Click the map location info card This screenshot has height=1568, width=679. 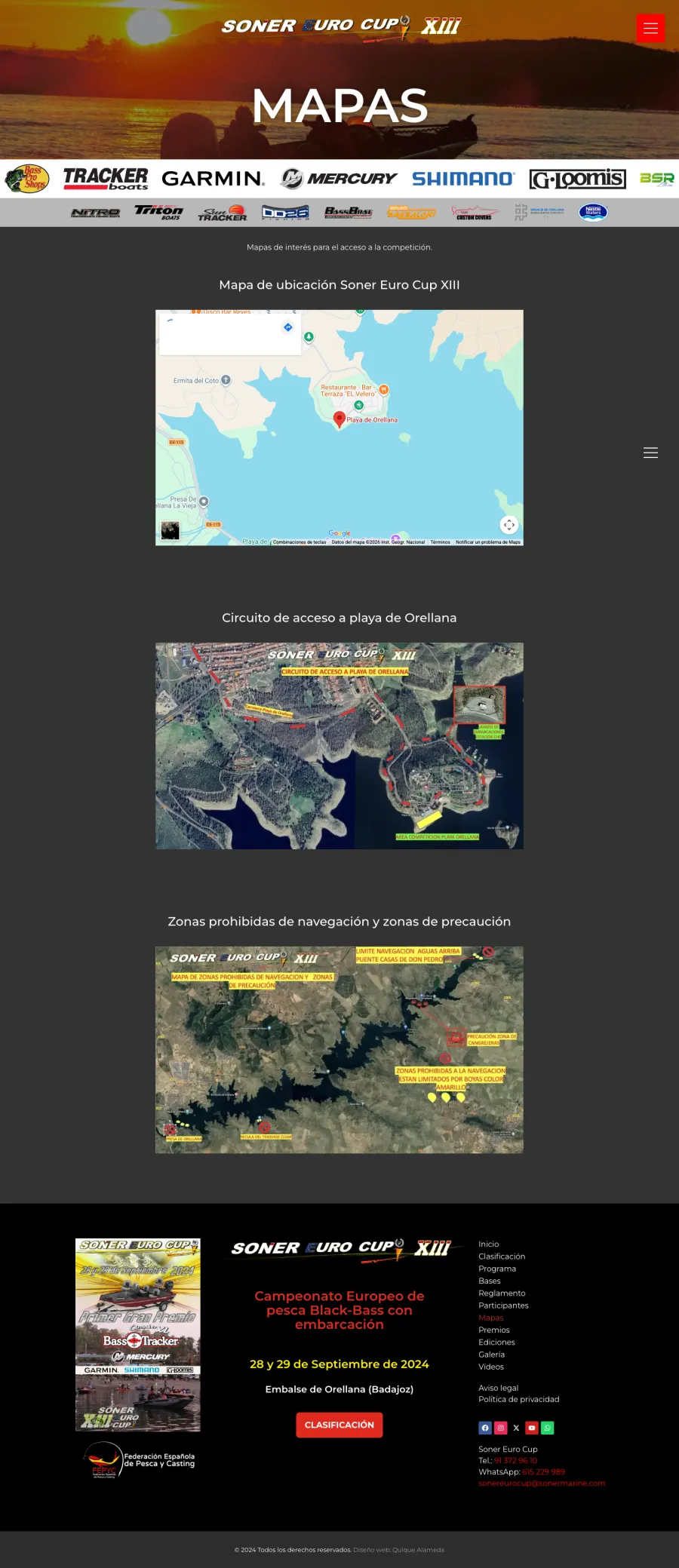click(230, 334)
